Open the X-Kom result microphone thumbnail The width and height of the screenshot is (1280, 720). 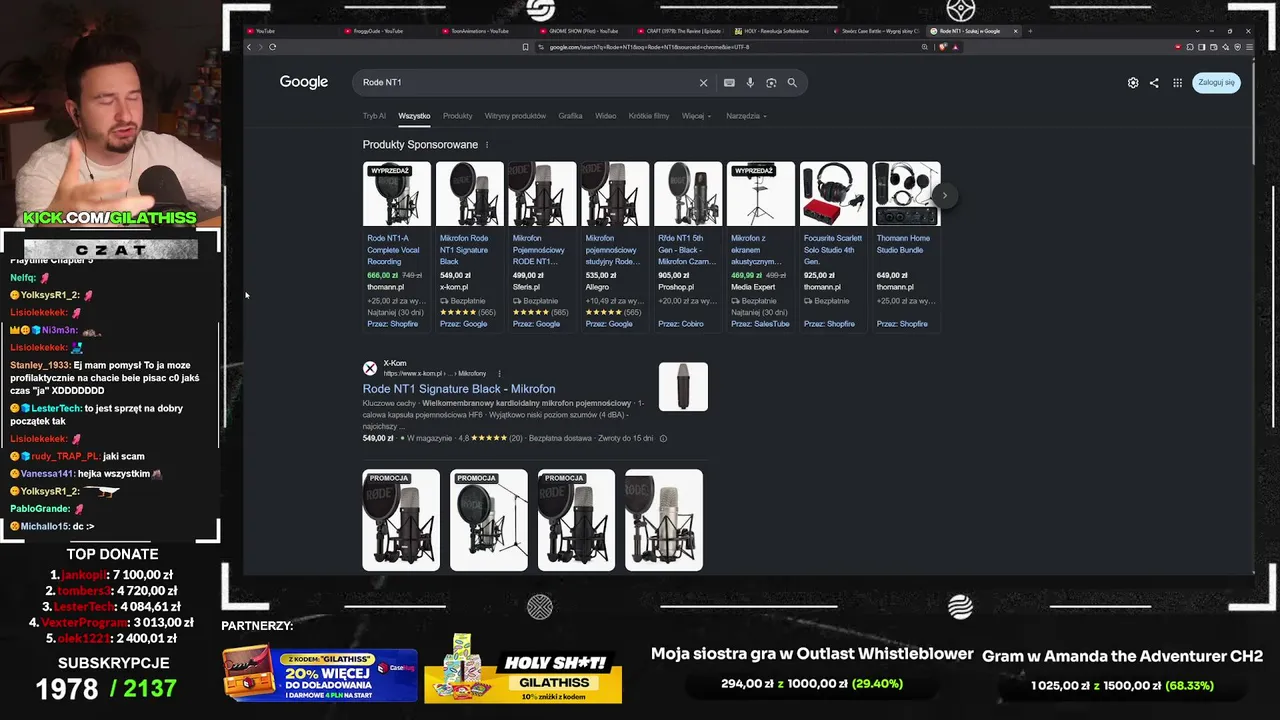683,387
